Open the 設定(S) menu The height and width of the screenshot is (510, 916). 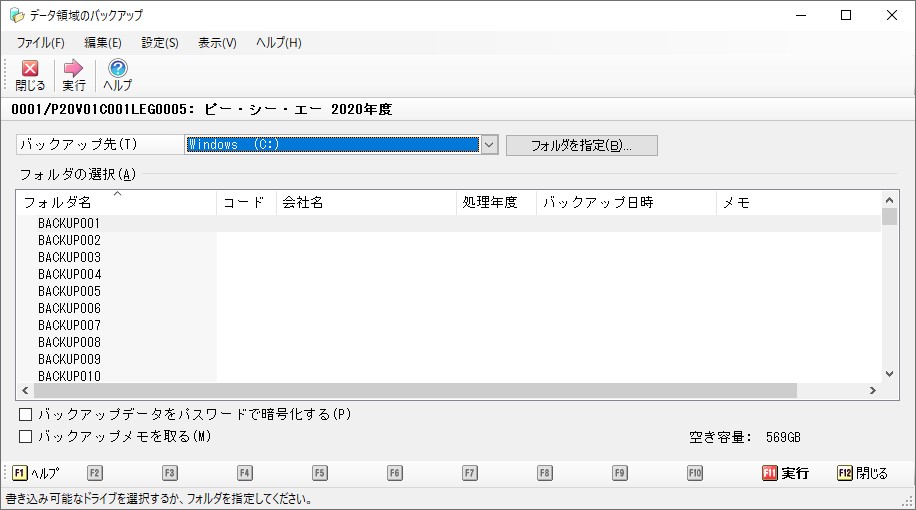click(160, 43)
